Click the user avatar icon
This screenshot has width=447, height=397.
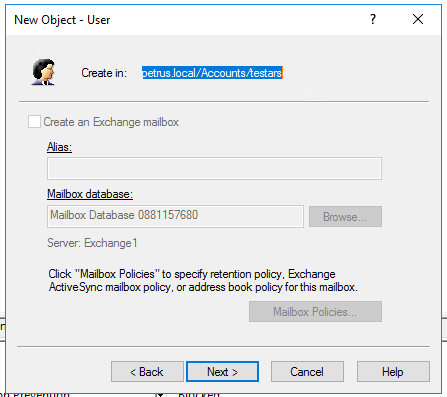(x=43, y=72)
